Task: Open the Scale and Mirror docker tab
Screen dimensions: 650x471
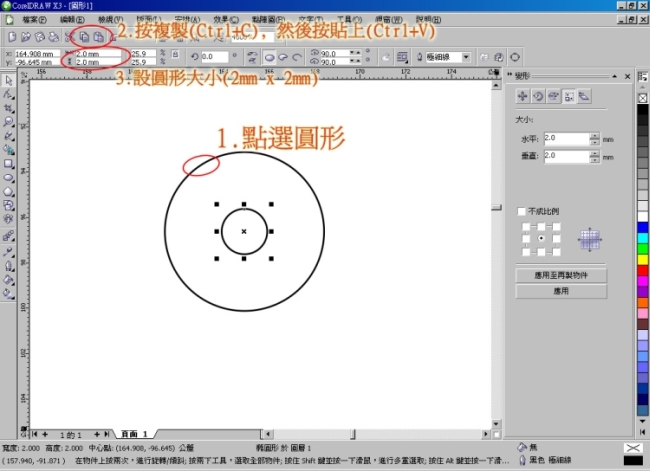Action: [553, 96]
